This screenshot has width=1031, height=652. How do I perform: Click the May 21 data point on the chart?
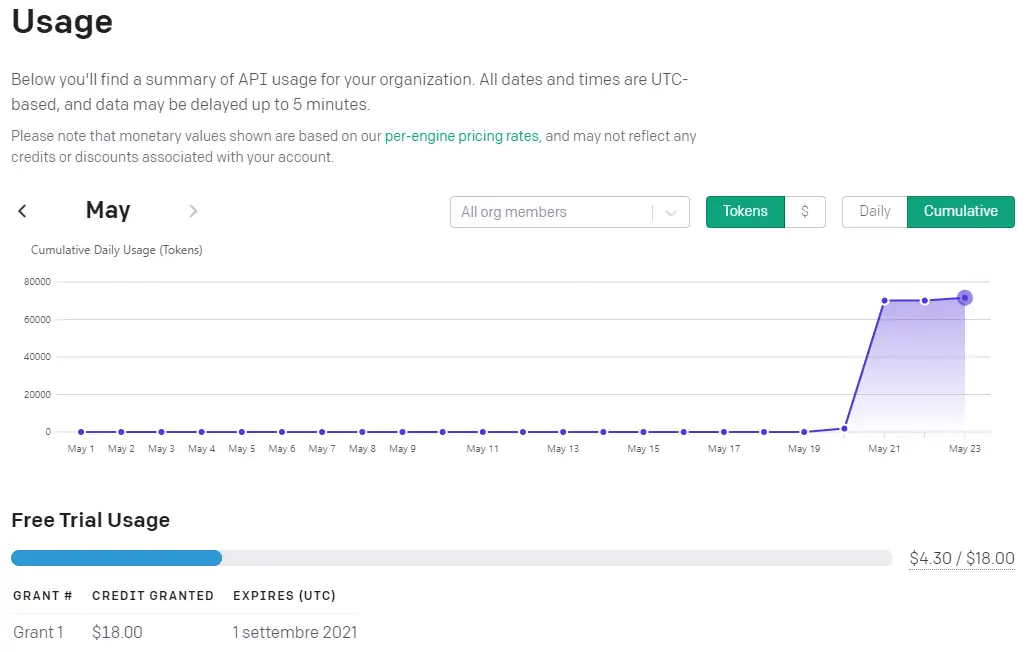884,300
